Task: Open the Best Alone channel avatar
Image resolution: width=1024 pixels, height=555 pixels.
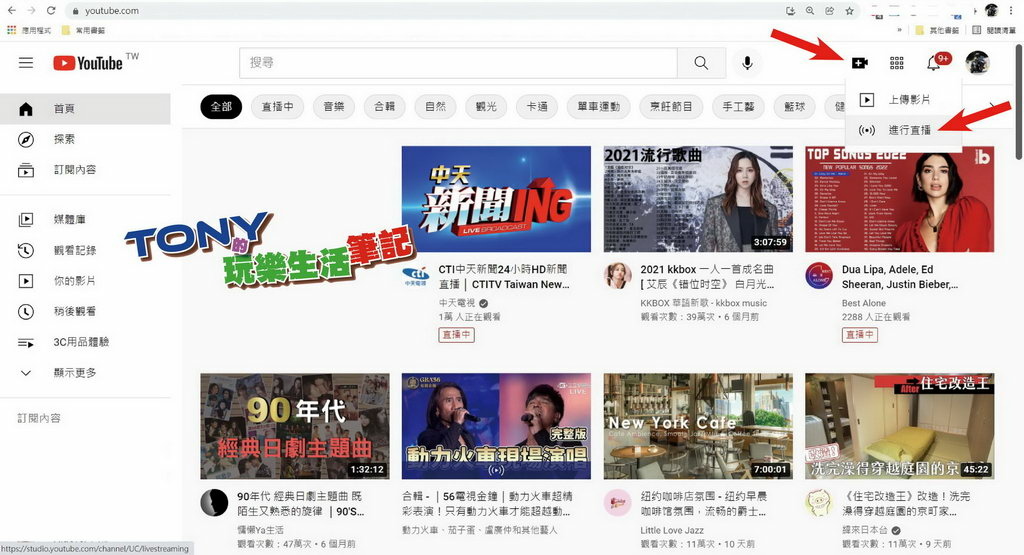Action: point(818,276)
